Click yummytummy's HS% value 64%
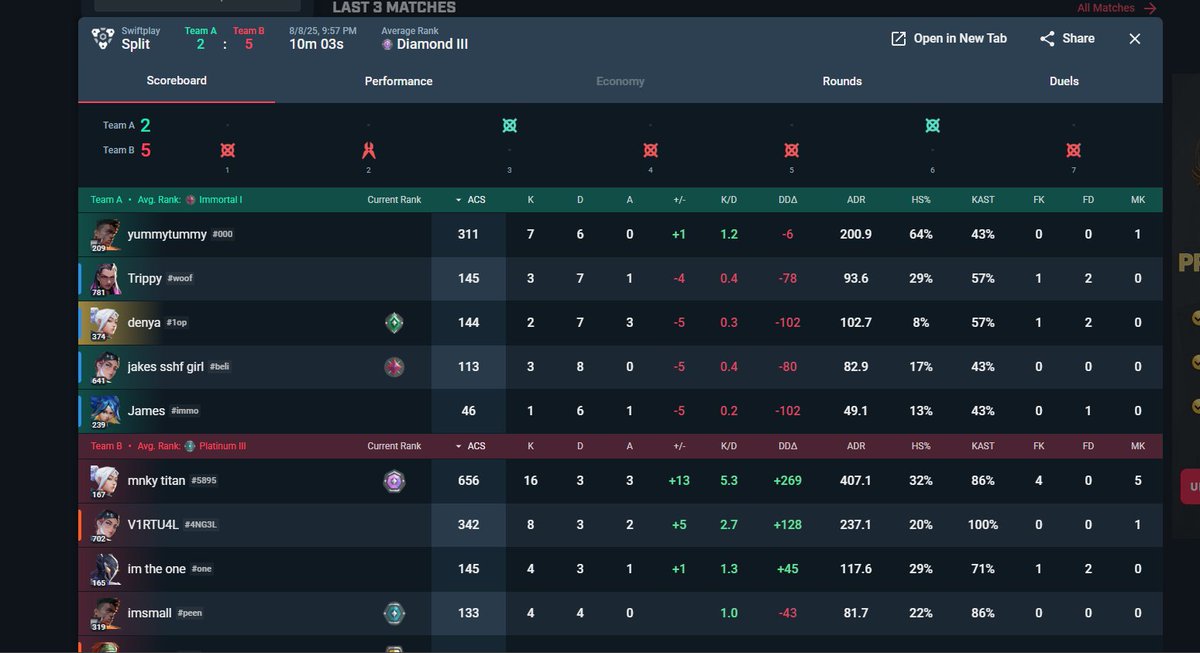This screenshot has height=653, width=1200. 921,234
